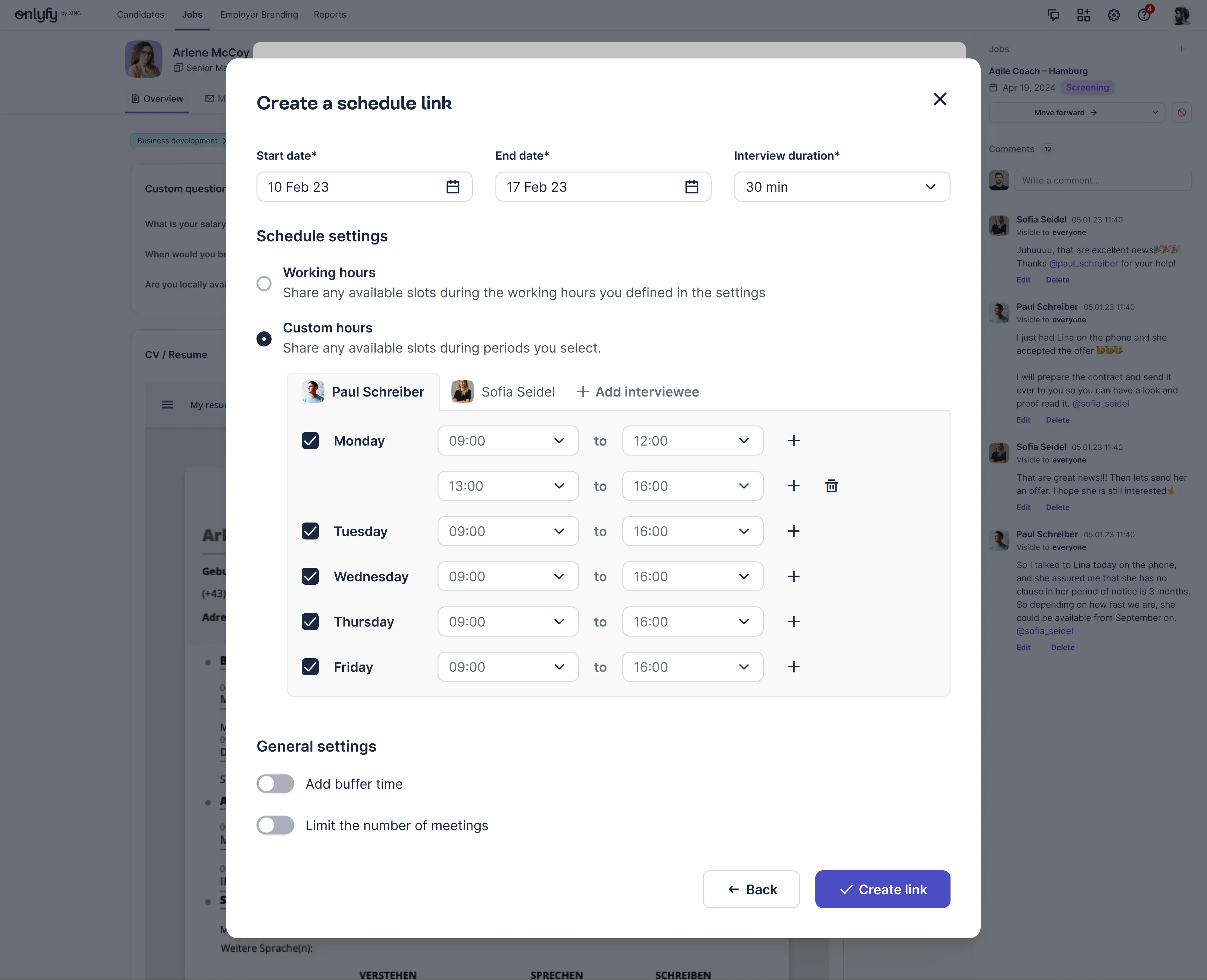The height and width of the screenshot is (980, 1207).
Task: Open Wednesday end time 16:00 dropdown
Action: 692,576
